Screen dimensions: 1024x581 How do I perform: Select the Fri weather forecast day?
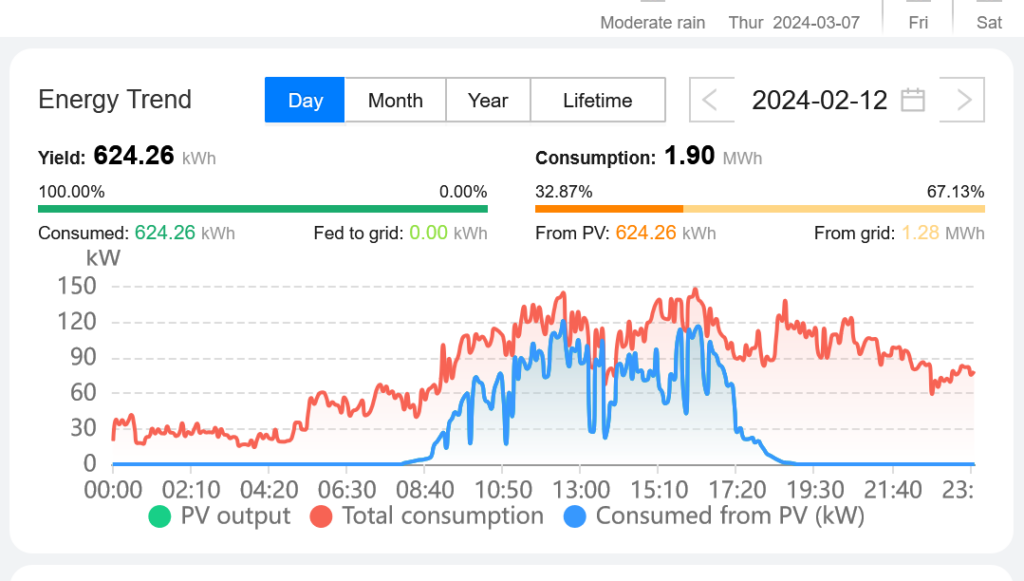click(918, 22)
